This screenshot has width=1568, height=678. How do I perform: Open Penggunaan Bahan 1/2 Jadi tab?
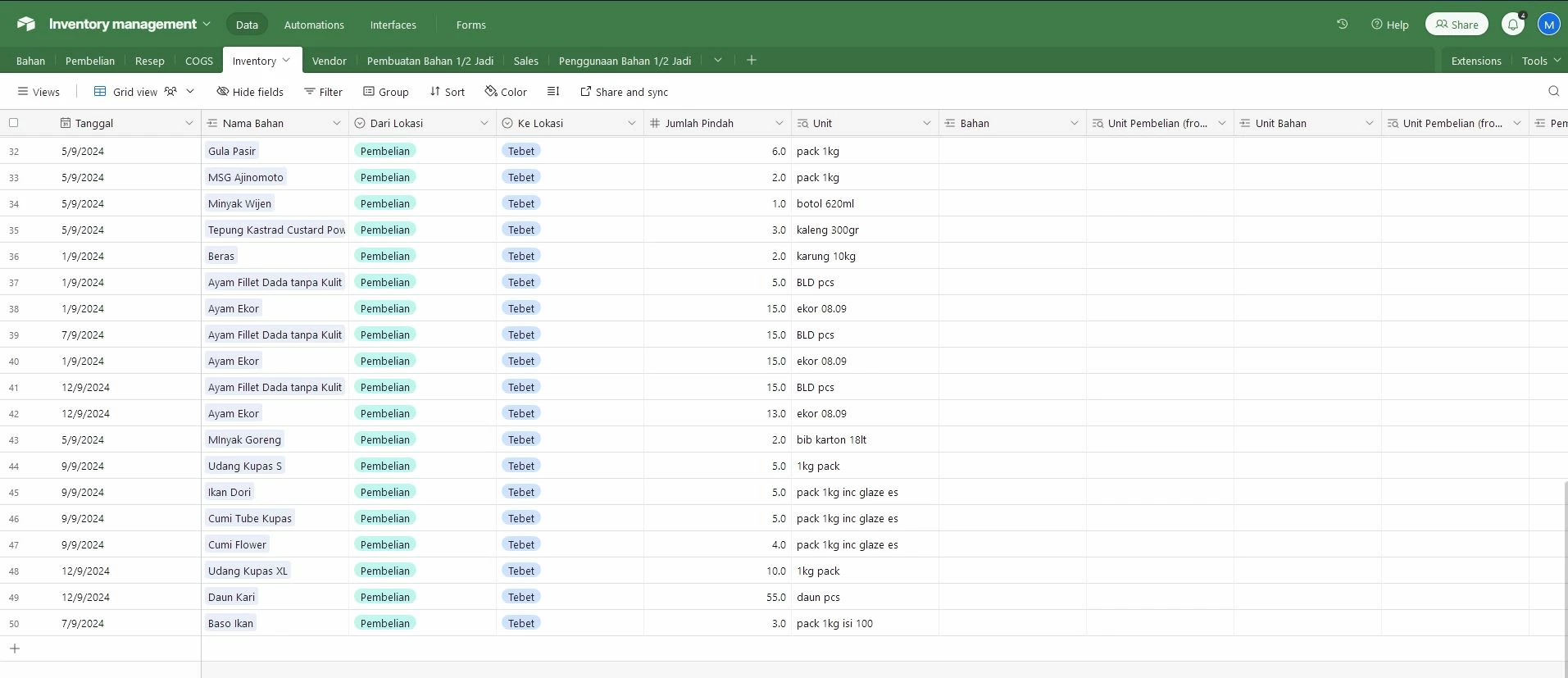(x=625, y=61)
